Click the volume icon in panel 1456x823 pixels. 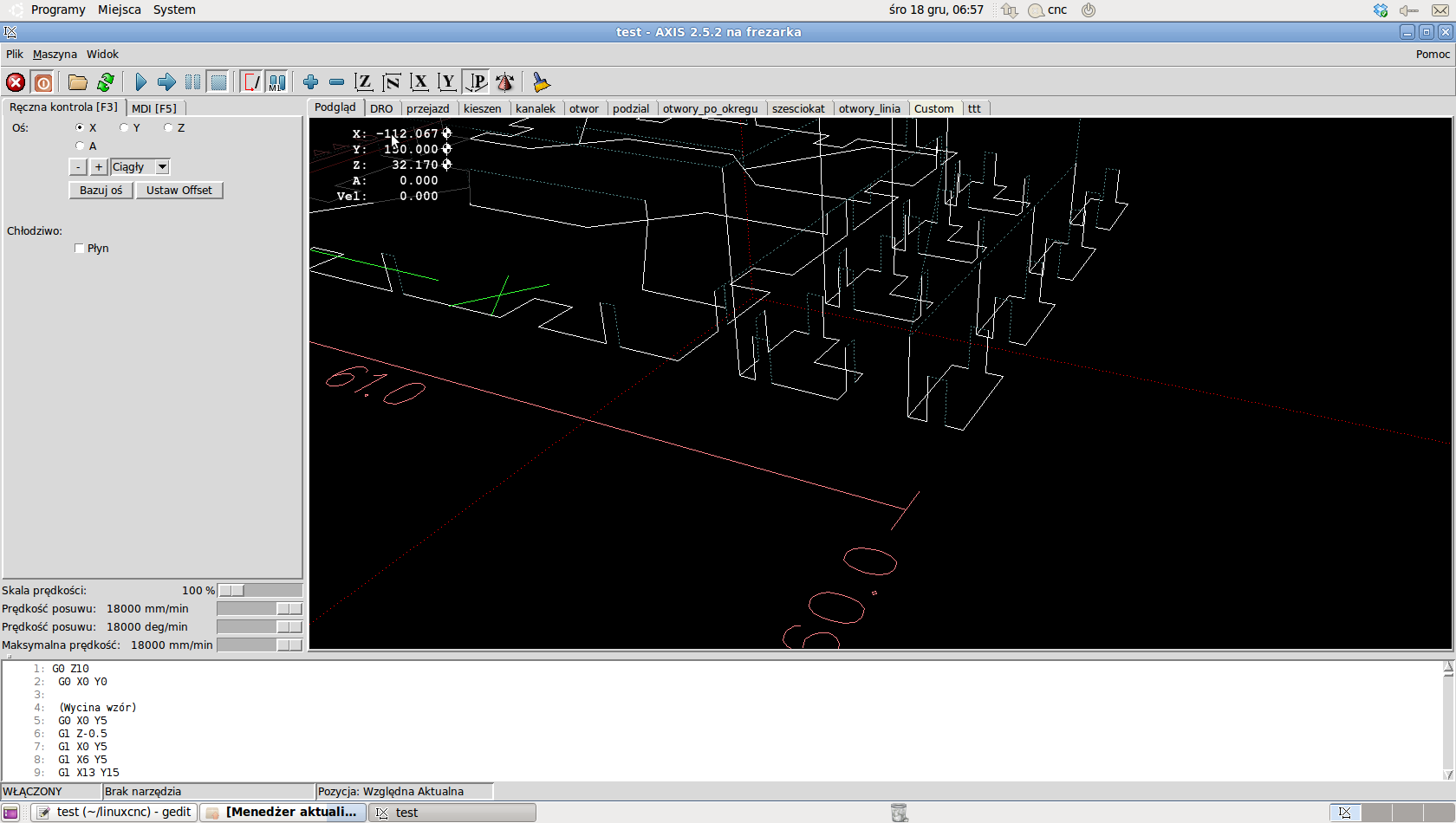click(x=1408, y=10)
